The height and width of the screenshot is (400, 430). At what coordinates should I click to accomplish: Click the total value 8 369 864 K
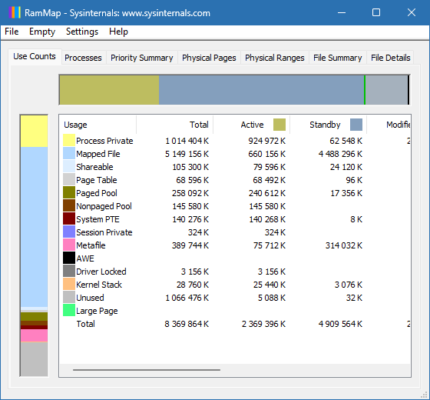pos(187,324)
